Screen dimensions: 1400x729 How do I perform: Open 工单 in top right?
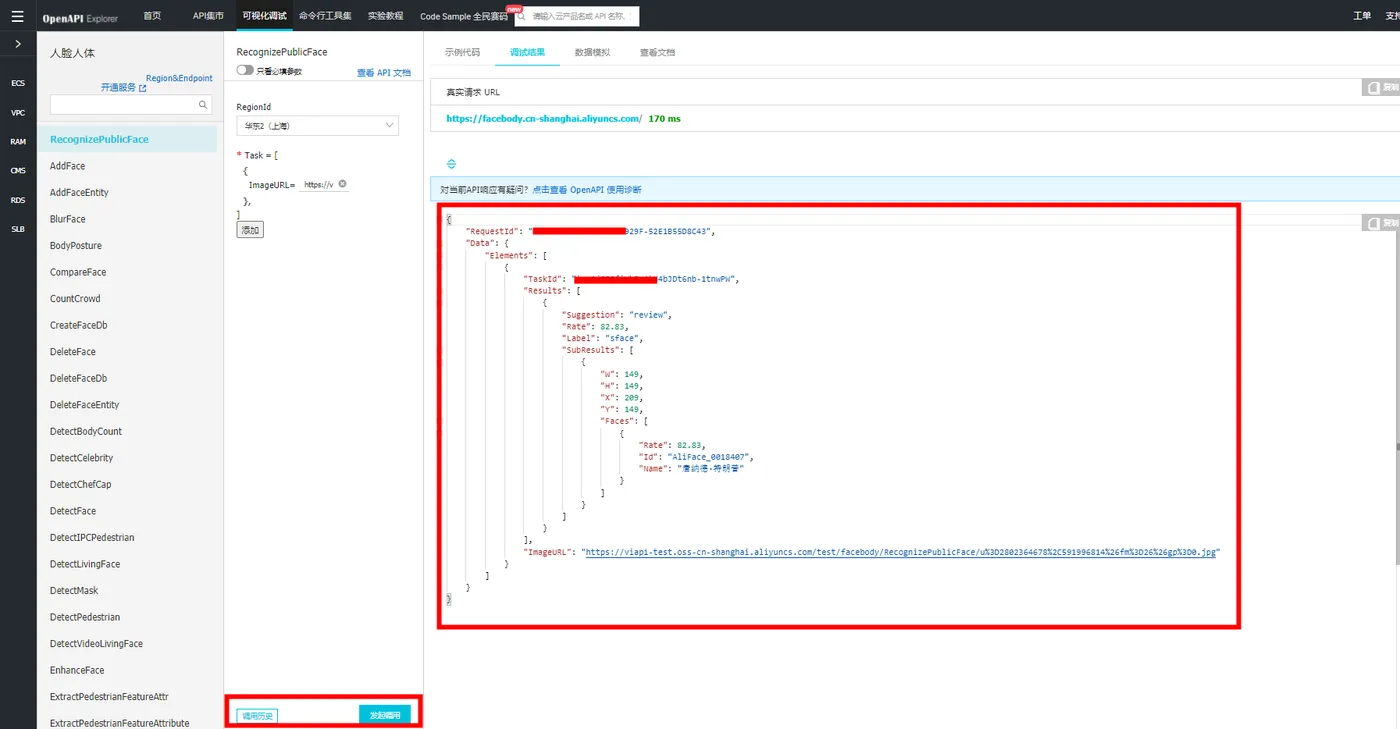click(x=1362, y=16)
